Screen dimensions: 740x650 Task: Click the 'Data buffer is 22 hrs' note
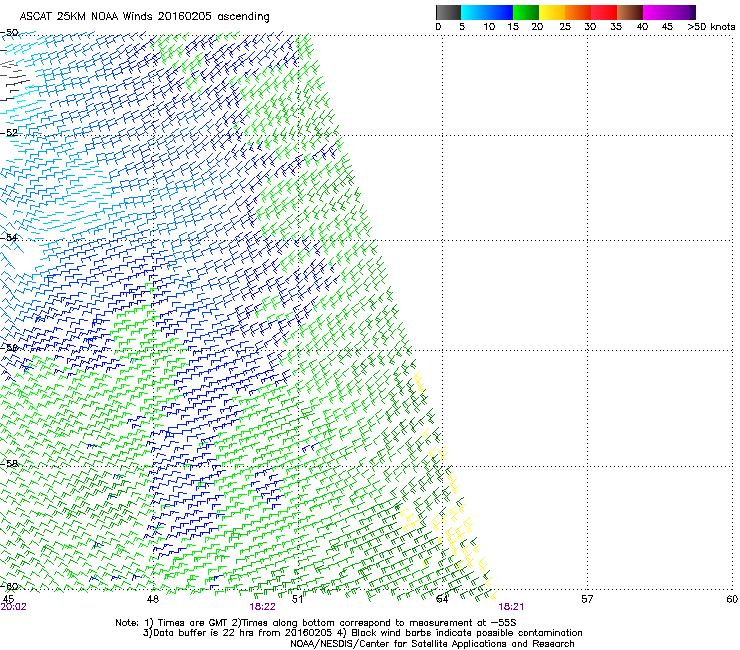click(x=362, y=633)
